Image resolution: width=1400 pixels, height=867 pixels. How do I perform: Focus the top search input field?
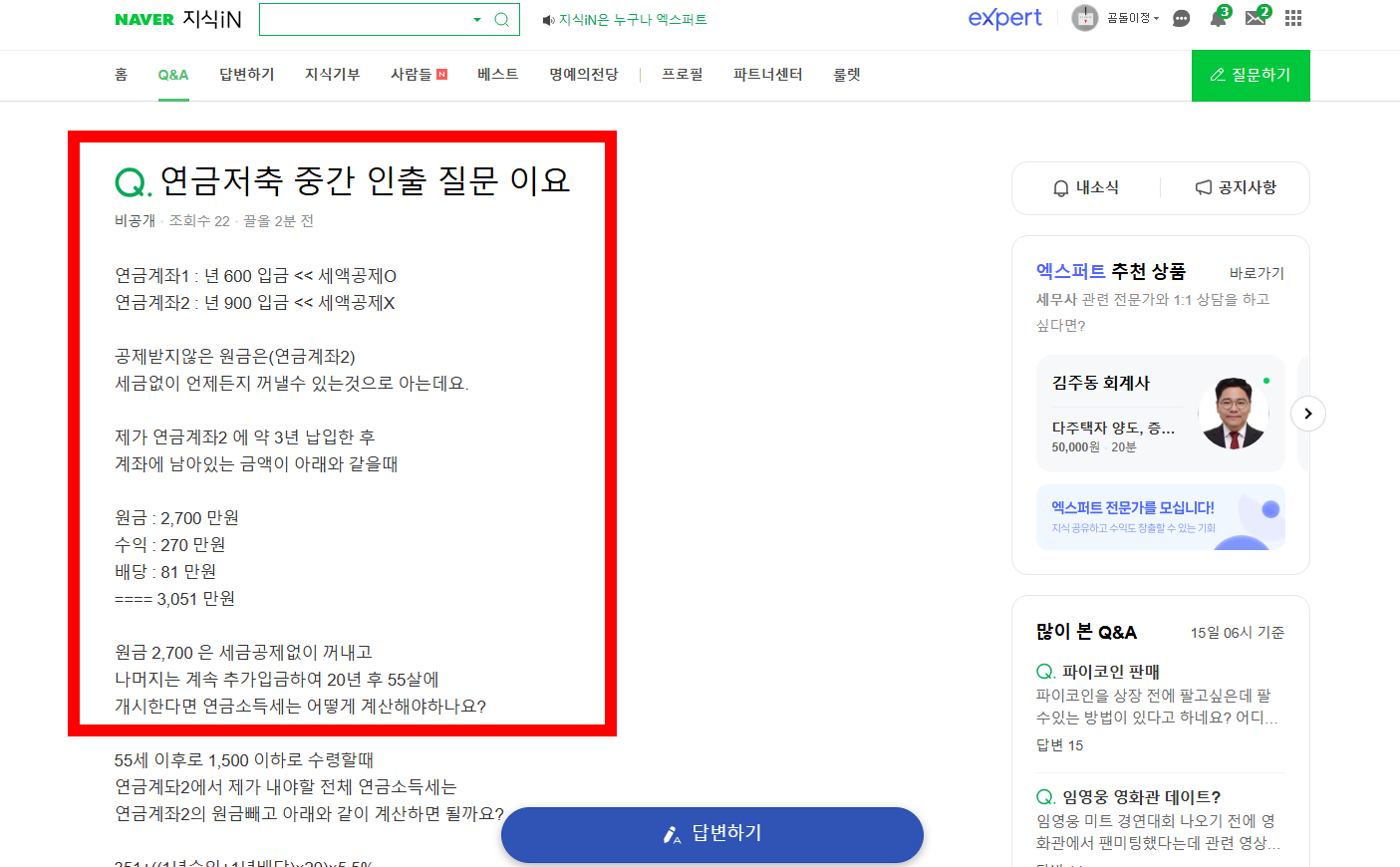pos(364,20)
